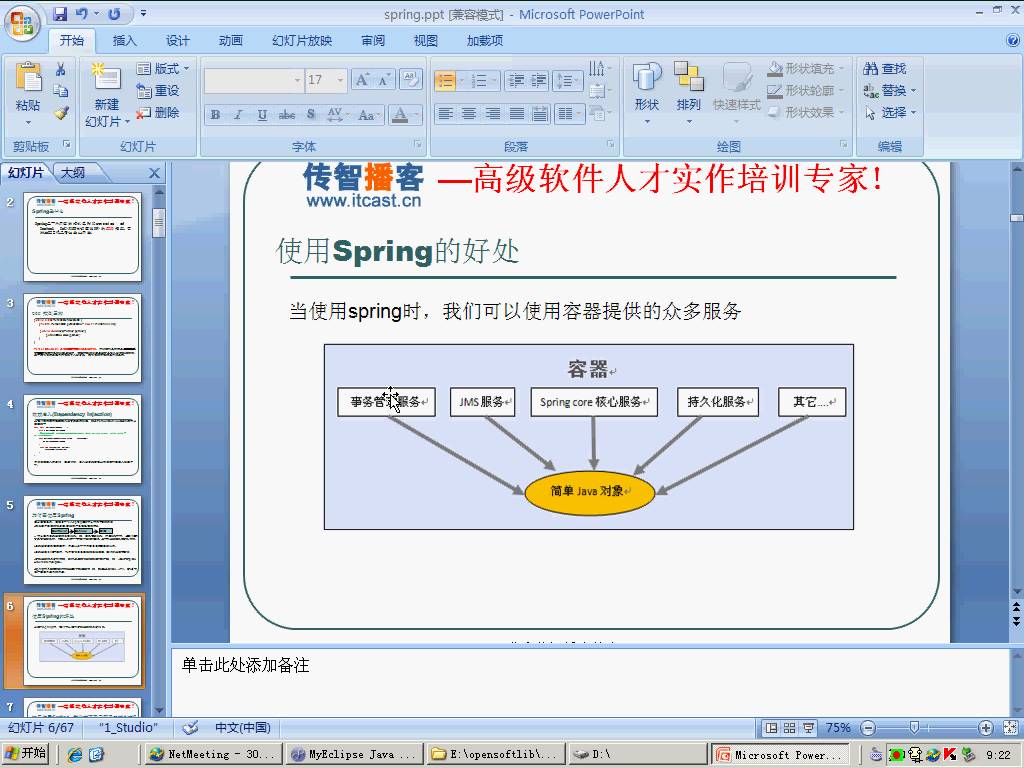Image resolution: width=1024 pixels, height=768 pixels.
Task: Click the notes area to add notes
Action: (591, 681)
